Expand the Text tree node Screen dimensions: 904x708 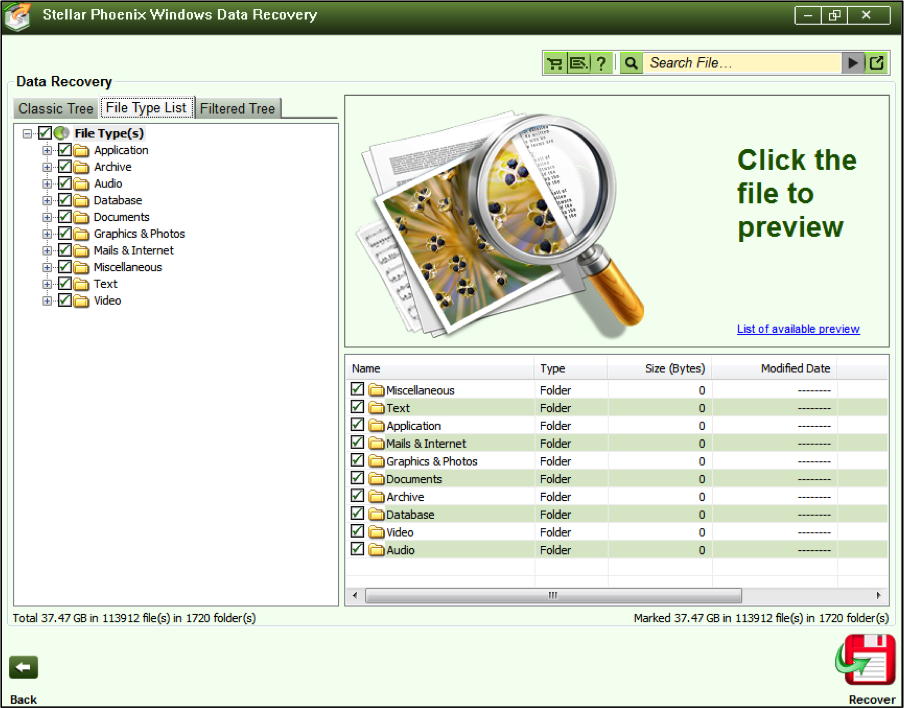click(x=47, y=284)
